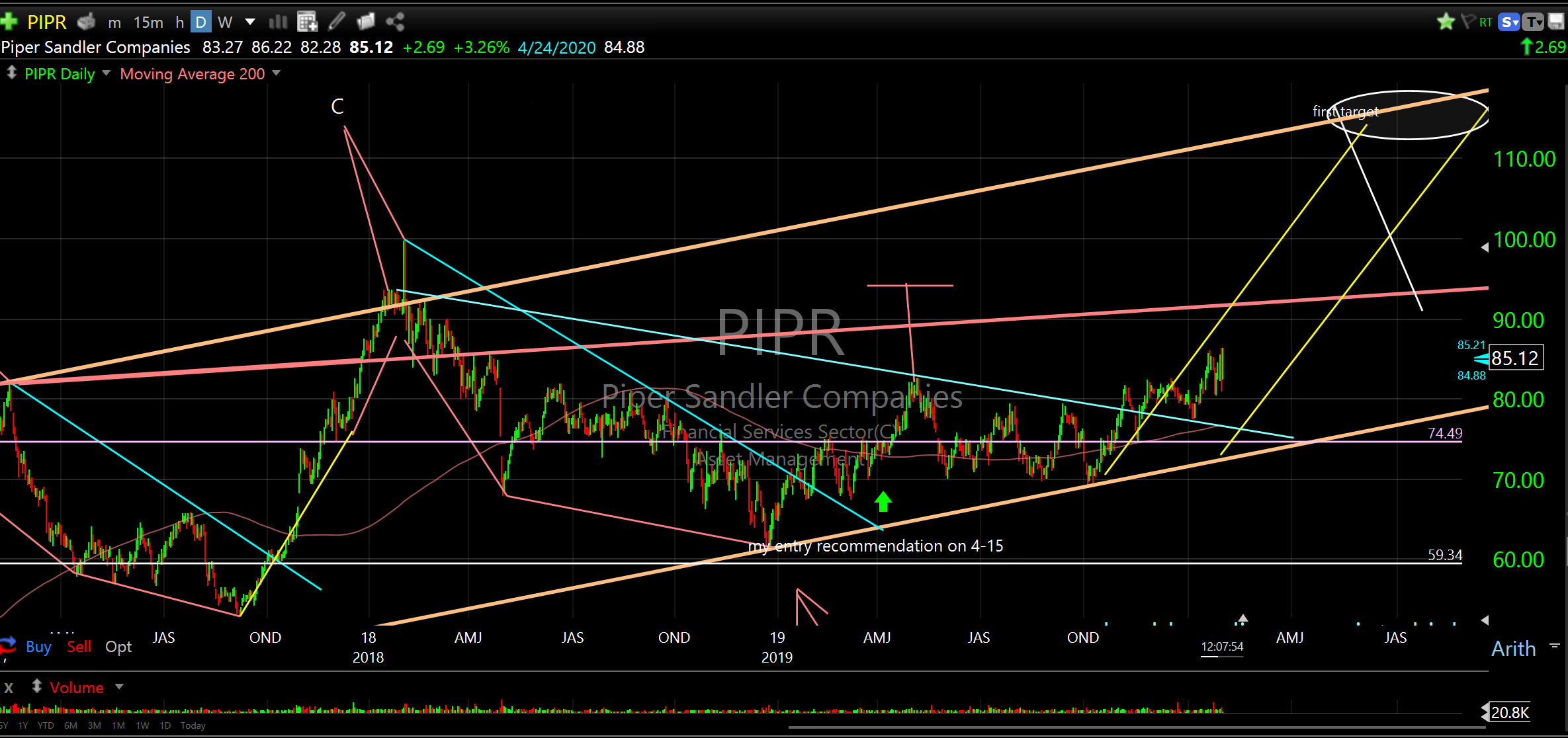The height and width of the screenshot is (738, 1568).
Task: Click the add indicator calendar-grid icon
Action: point(307,22)
